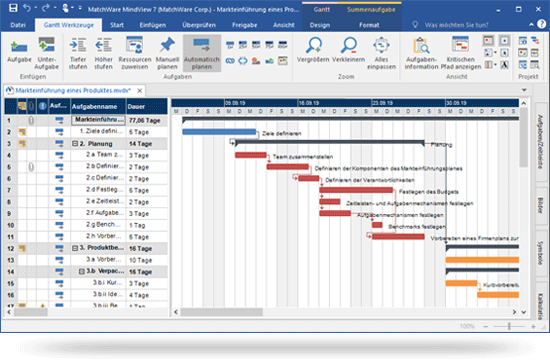This screenshot has width=550, height=363.
Task: Open Symbole side panel
Action: pos(541,253)
